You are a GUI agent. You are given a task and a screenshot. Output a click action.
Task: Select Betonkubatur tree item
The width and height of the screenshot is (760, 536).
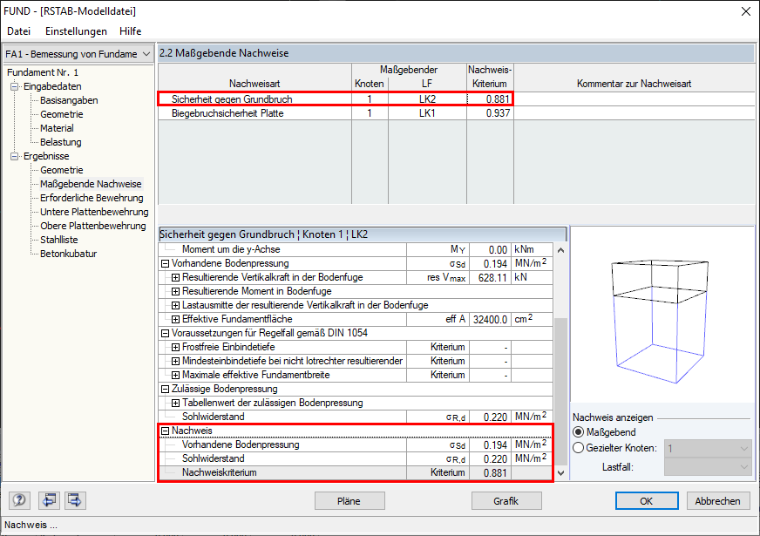pos(68,254)
